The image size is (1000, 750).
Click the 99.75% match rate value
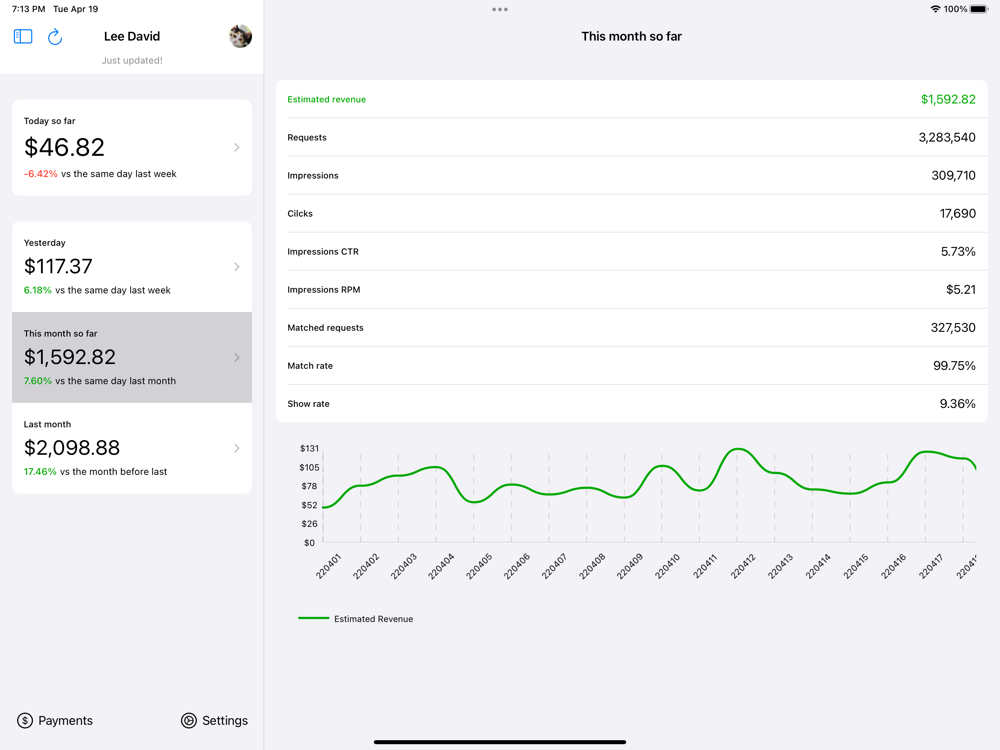click(x=954, y=366)
